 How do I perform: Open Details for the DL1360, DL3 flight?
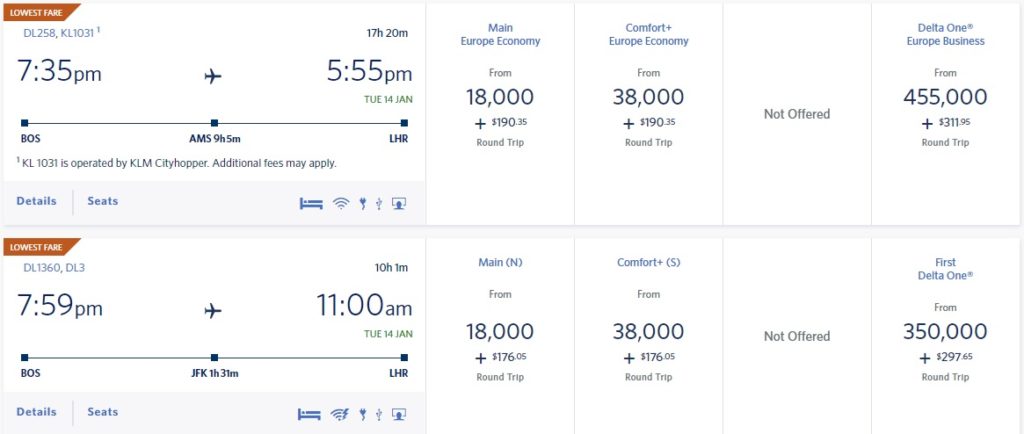click(36, 411)
